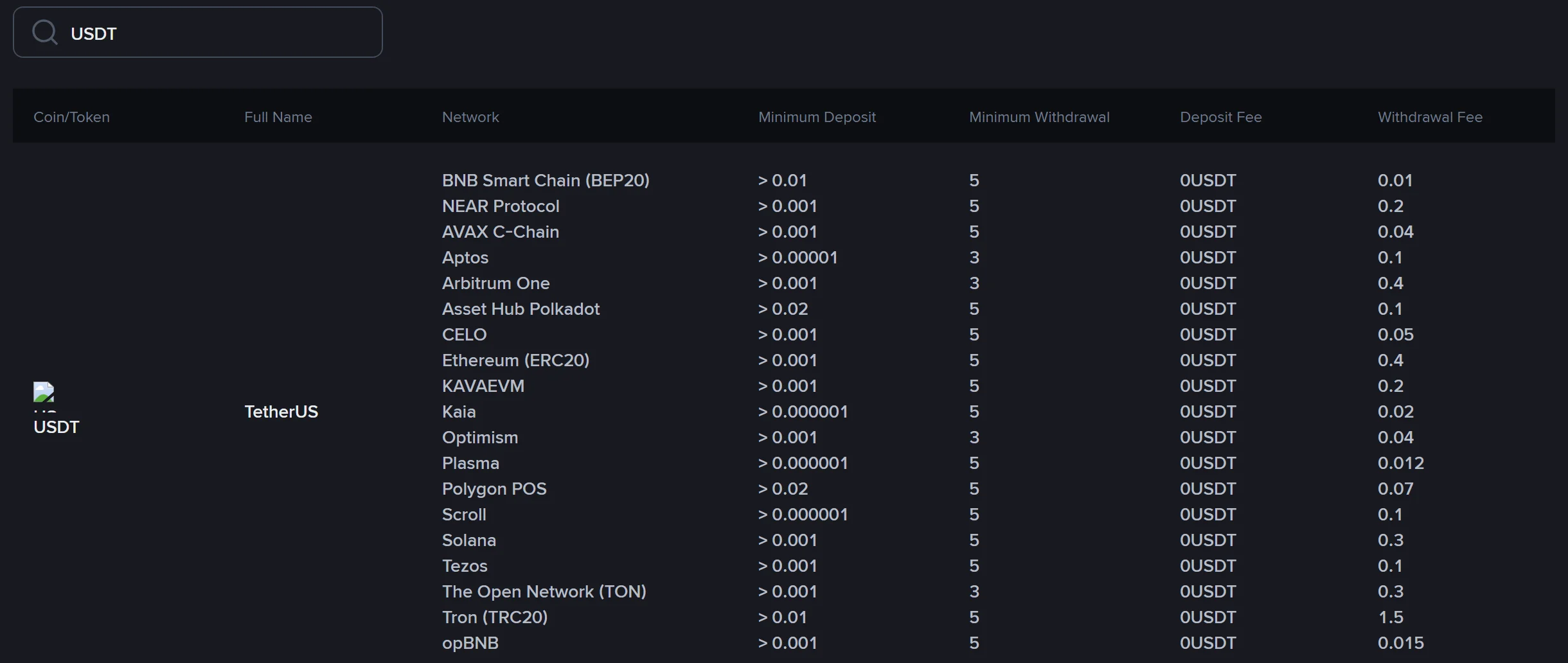Select the Tron (TRC20) network
Image resolution: width=1568 pixels, height=663 pixels.
click(495, 617)
